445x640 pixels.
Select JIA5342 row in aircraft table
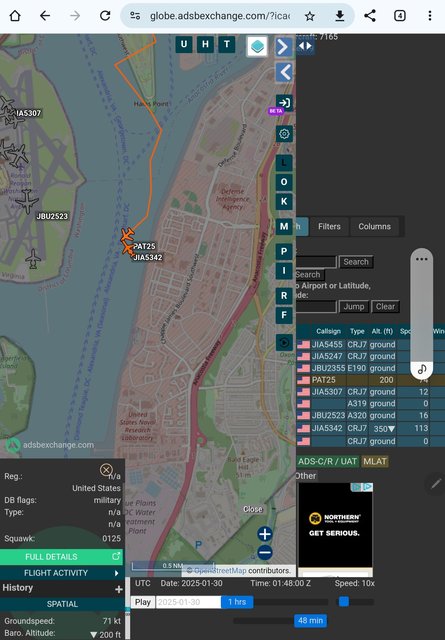click(x=370, y=429)
